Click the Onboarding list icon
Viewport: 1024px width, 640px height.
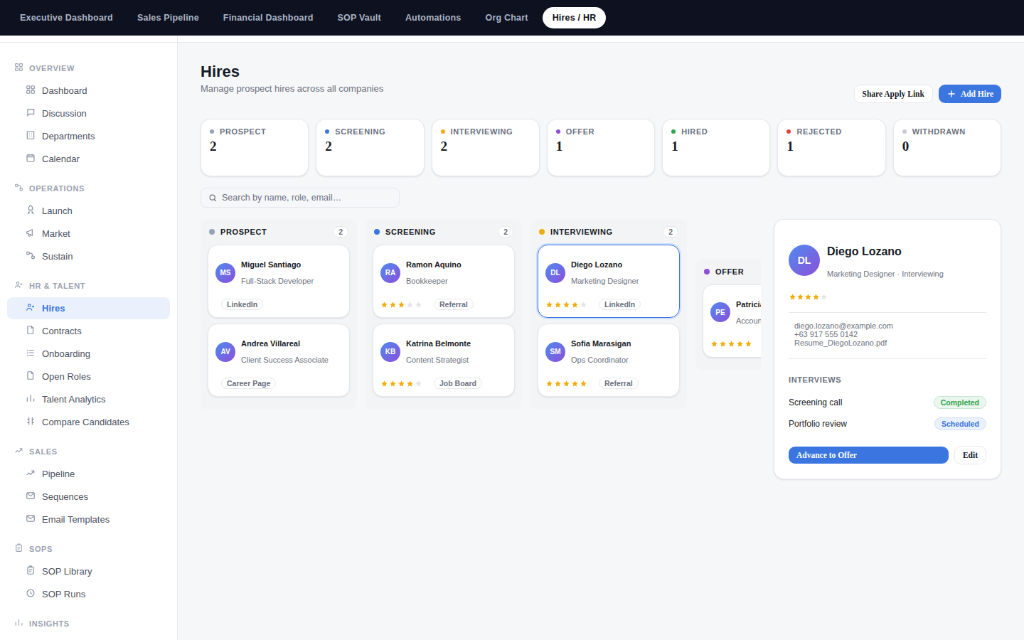(31, 353)
